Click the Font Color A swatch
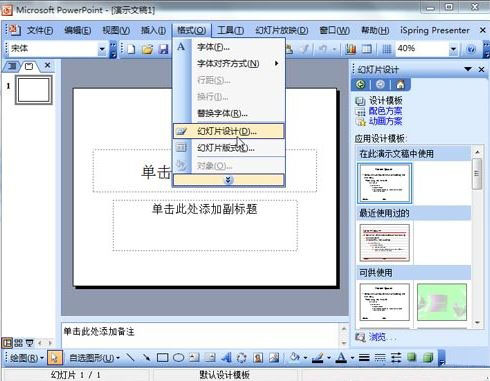Screen dimensions: 490x381 click(342, 358)
